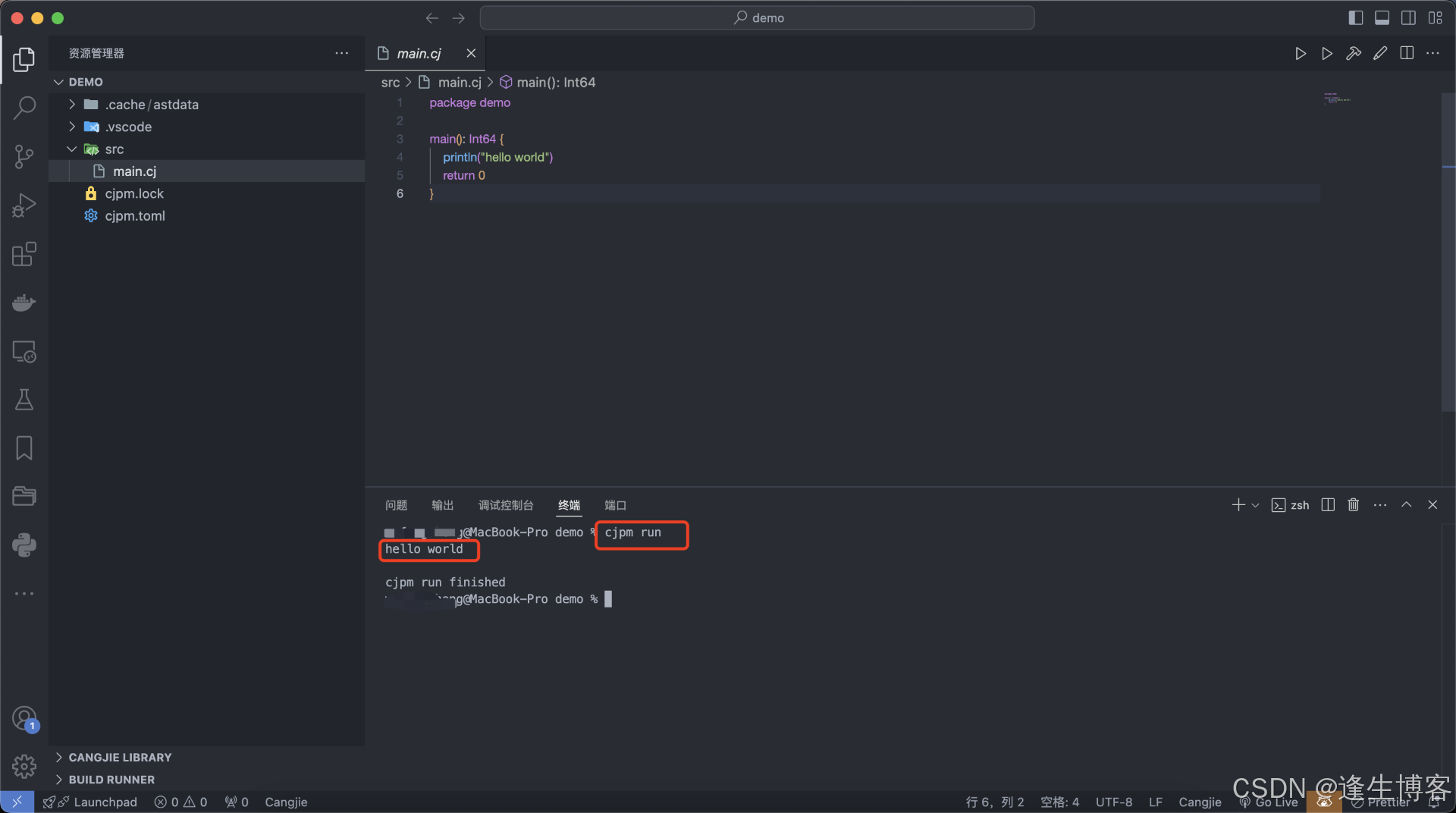Click the build hammer icon in editor toolbar
This screenshot has height=813, width=1456.
1354,53
